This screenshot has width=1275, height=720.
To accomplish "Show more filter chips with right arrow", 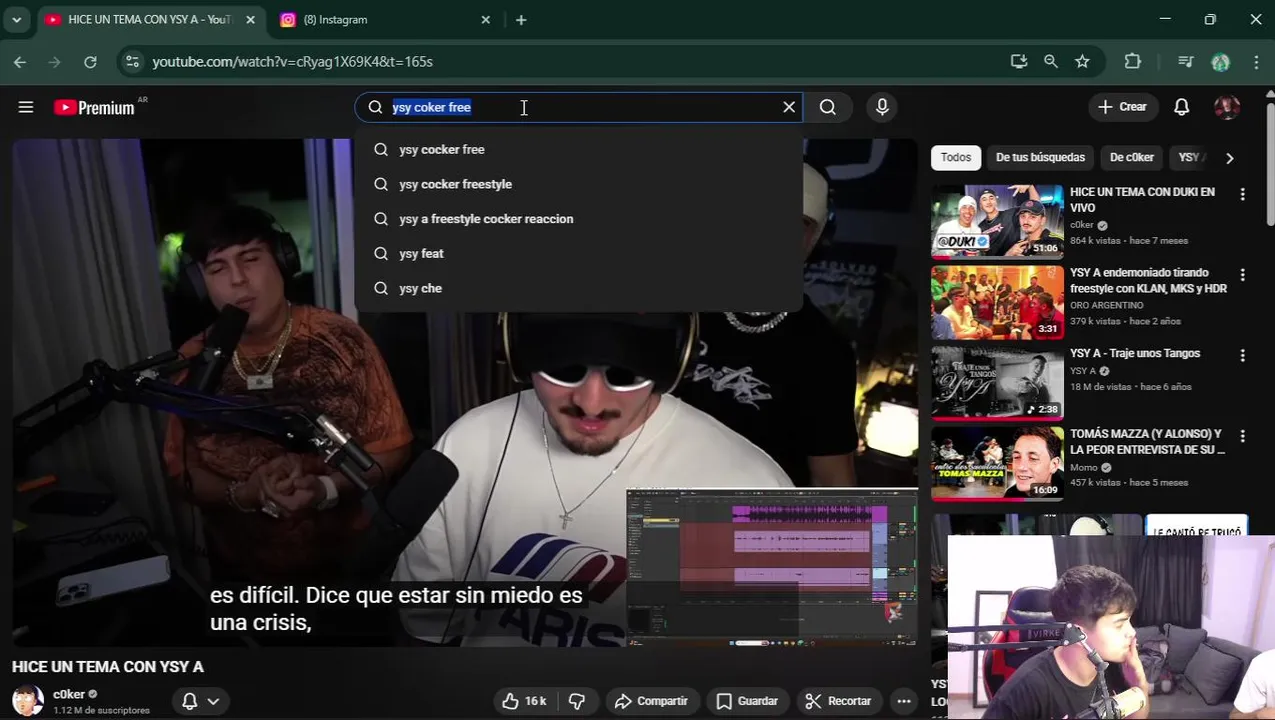I will pyautogui.click(x=1229, y=158).
